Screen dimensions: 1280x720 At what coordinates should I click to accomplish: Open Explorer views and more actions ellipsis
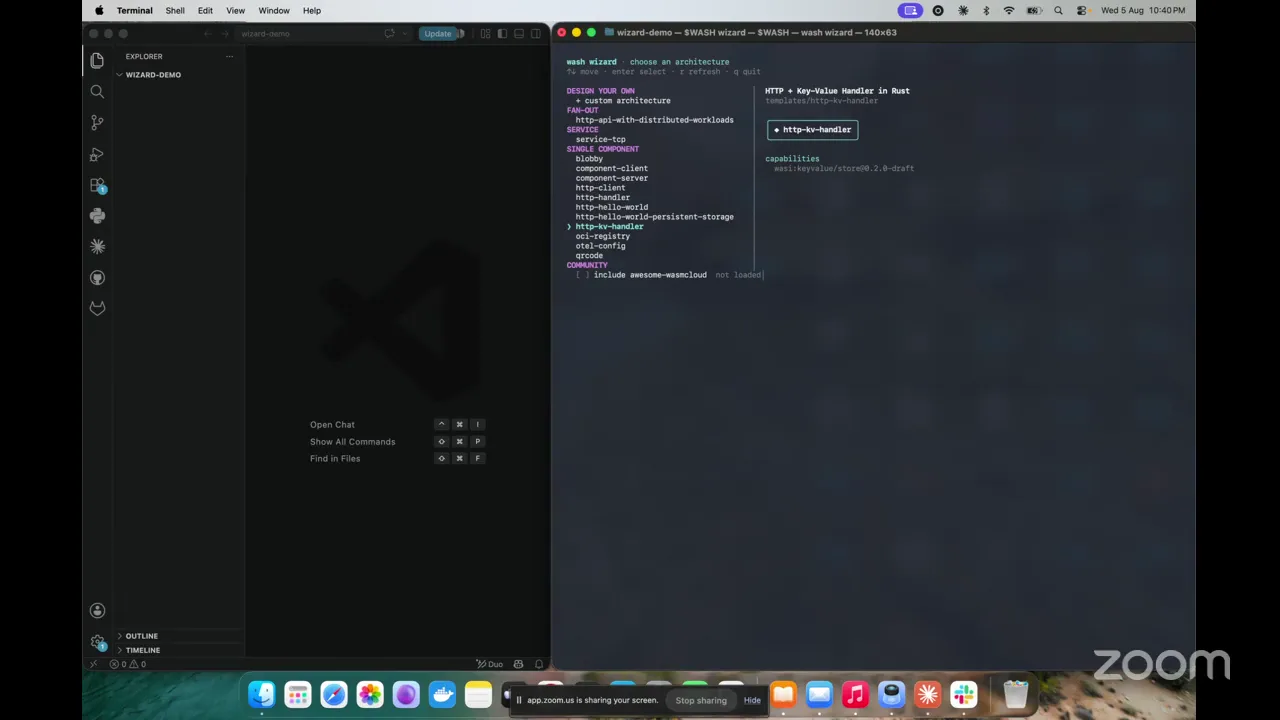tap(229, 56)
